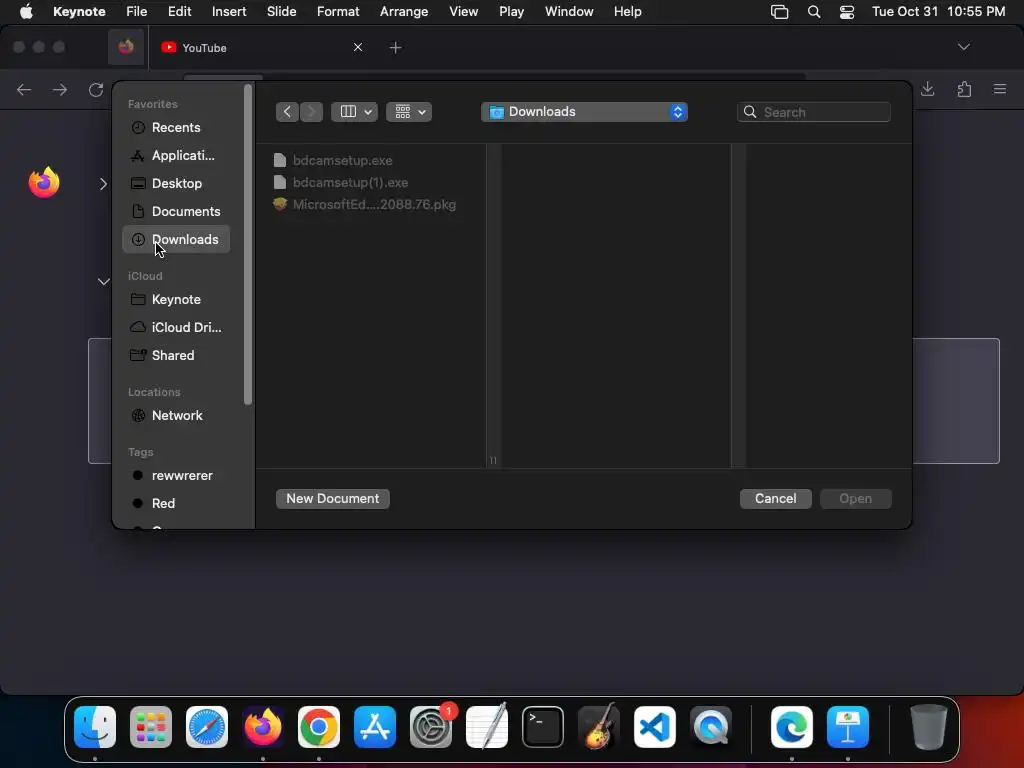The image size is (1024, 768).
Task: Select Network location in sidebar
Action: pyautogui.click(x=176, y=415)
